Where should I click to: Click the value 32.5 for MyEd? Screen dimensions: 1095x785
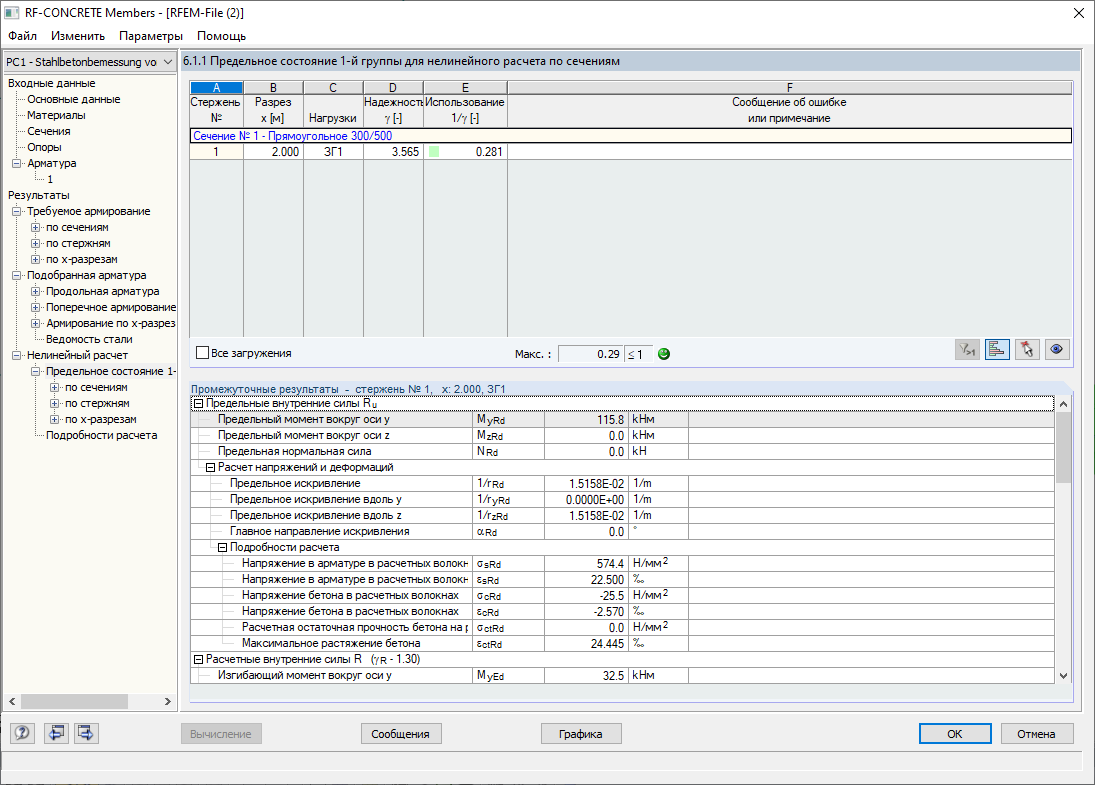point(585,675)
